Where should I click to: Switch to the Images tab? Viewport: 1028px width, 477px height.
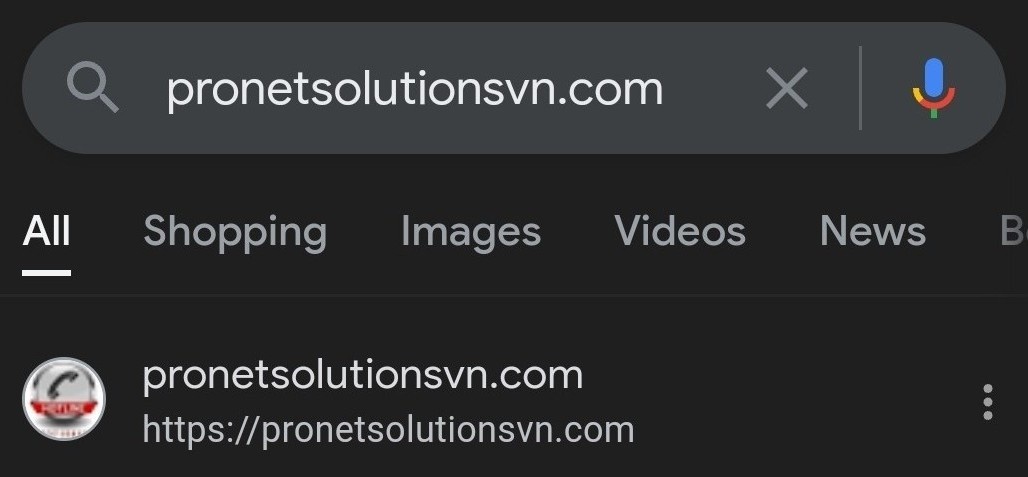[471, 233]
